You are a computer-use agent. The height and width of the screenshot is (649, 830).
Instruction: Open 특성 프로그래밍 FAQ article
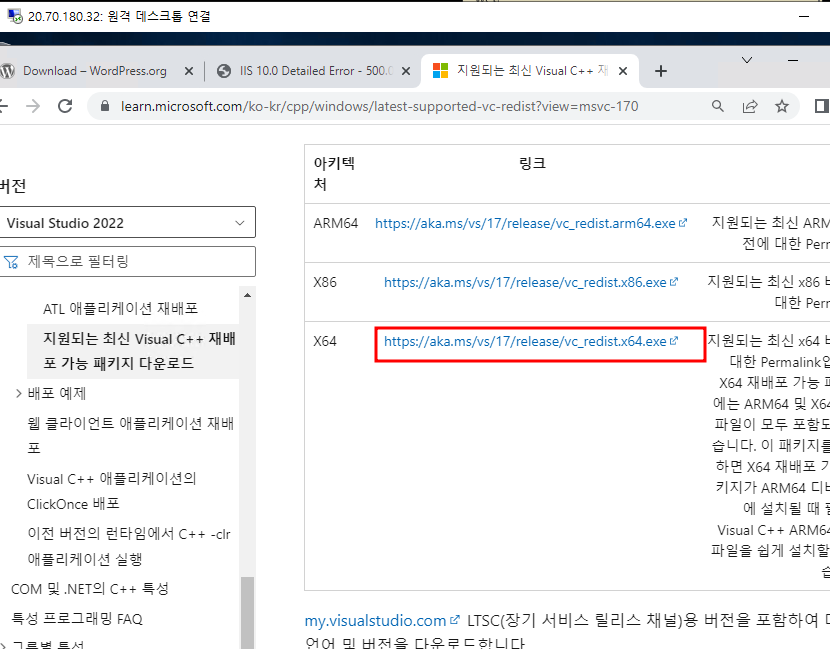coord(77,618)
